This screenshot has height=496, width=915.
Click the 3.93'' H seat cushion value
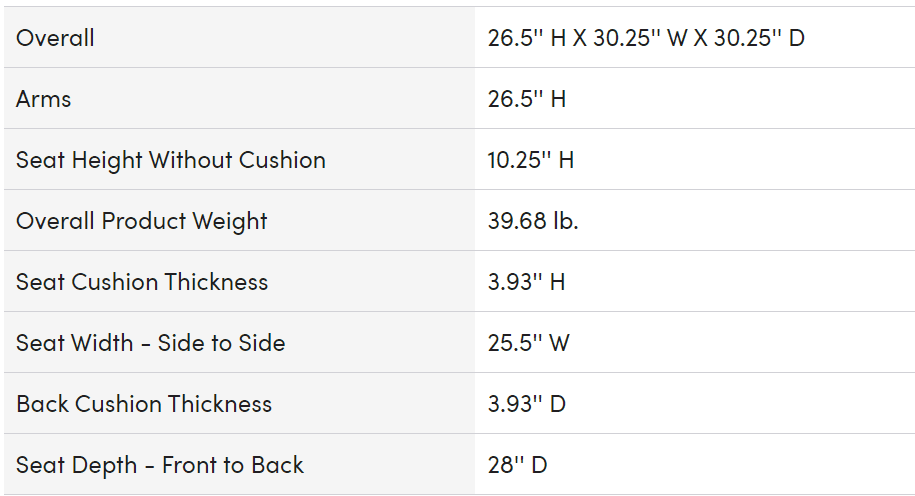coord(526,282)
